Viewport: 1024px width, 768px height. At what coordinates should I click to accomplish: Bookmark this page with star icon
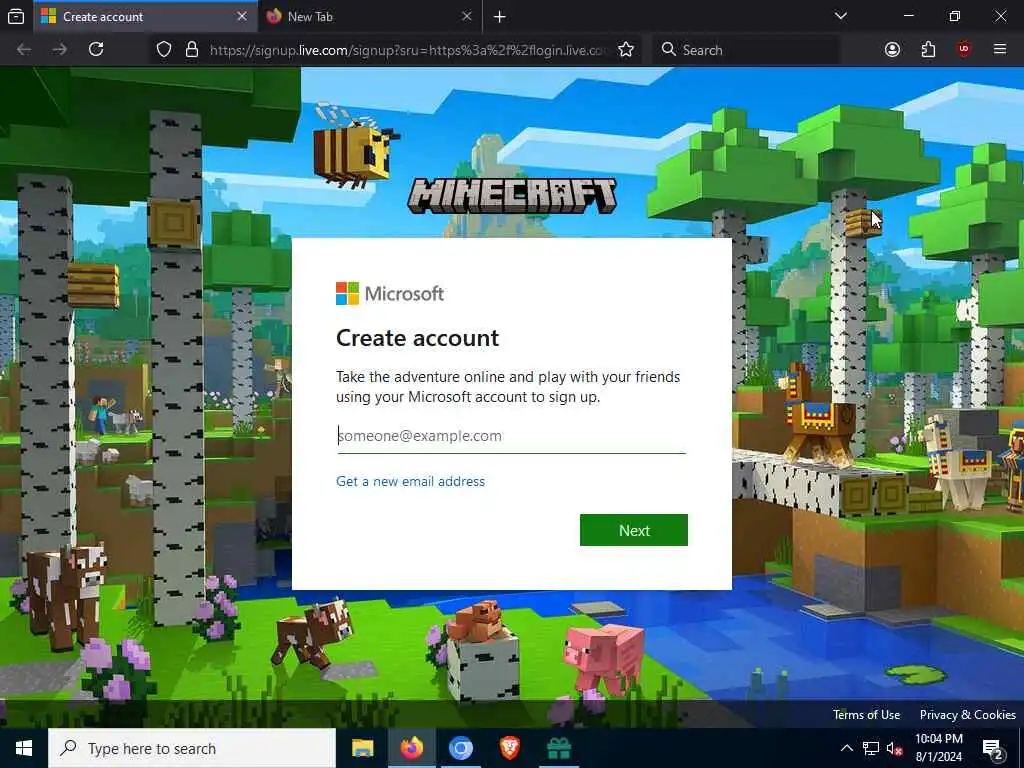point(626,50)
